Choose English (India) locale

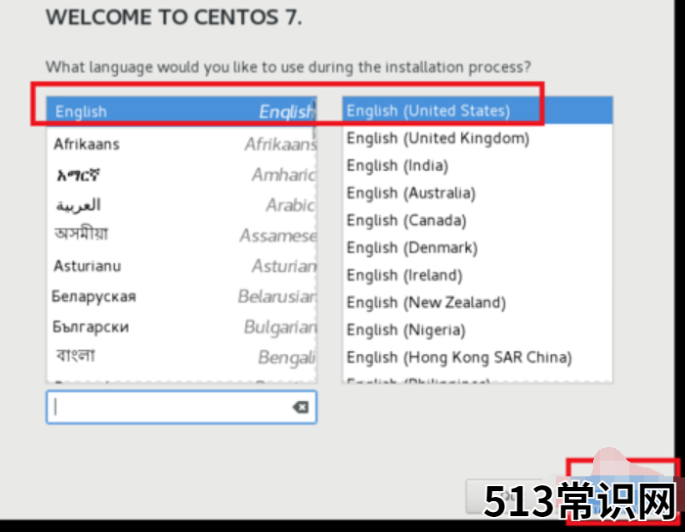477,166
